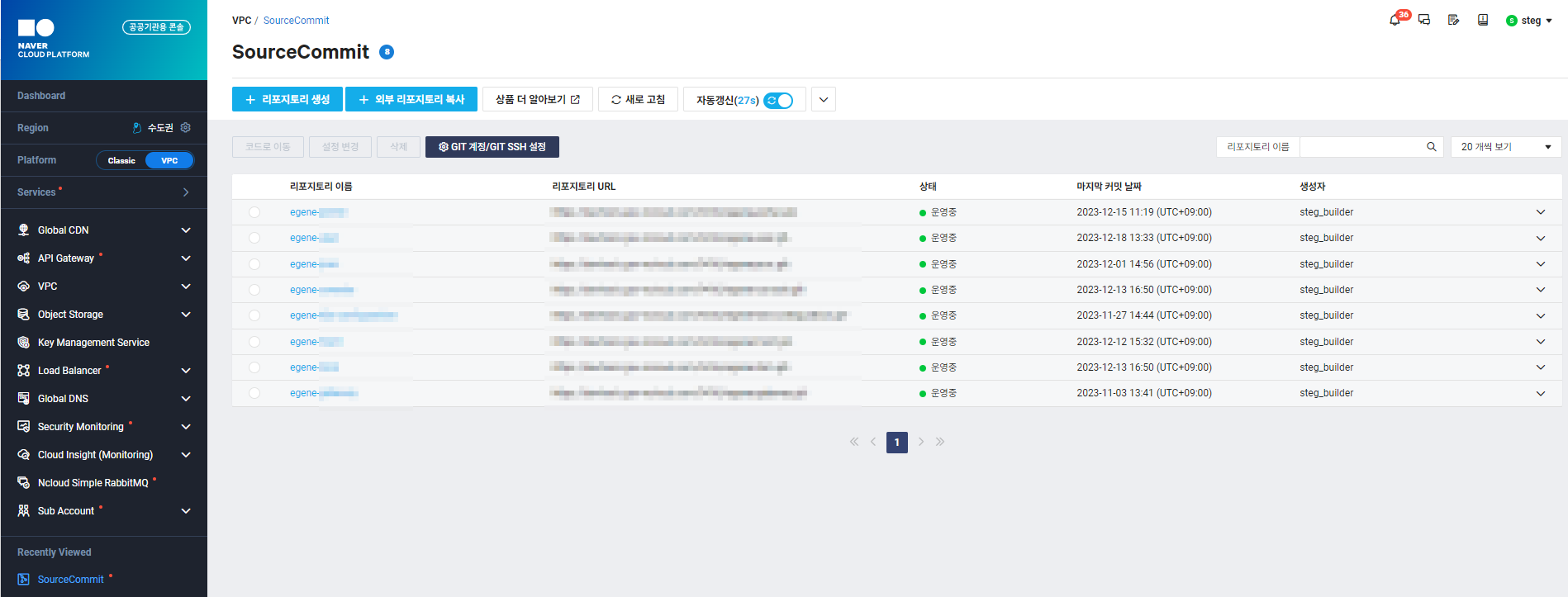Click the Naver Cloud Platform logo
The height and width of the screenshot is (597, 1568).
point(54,39)
